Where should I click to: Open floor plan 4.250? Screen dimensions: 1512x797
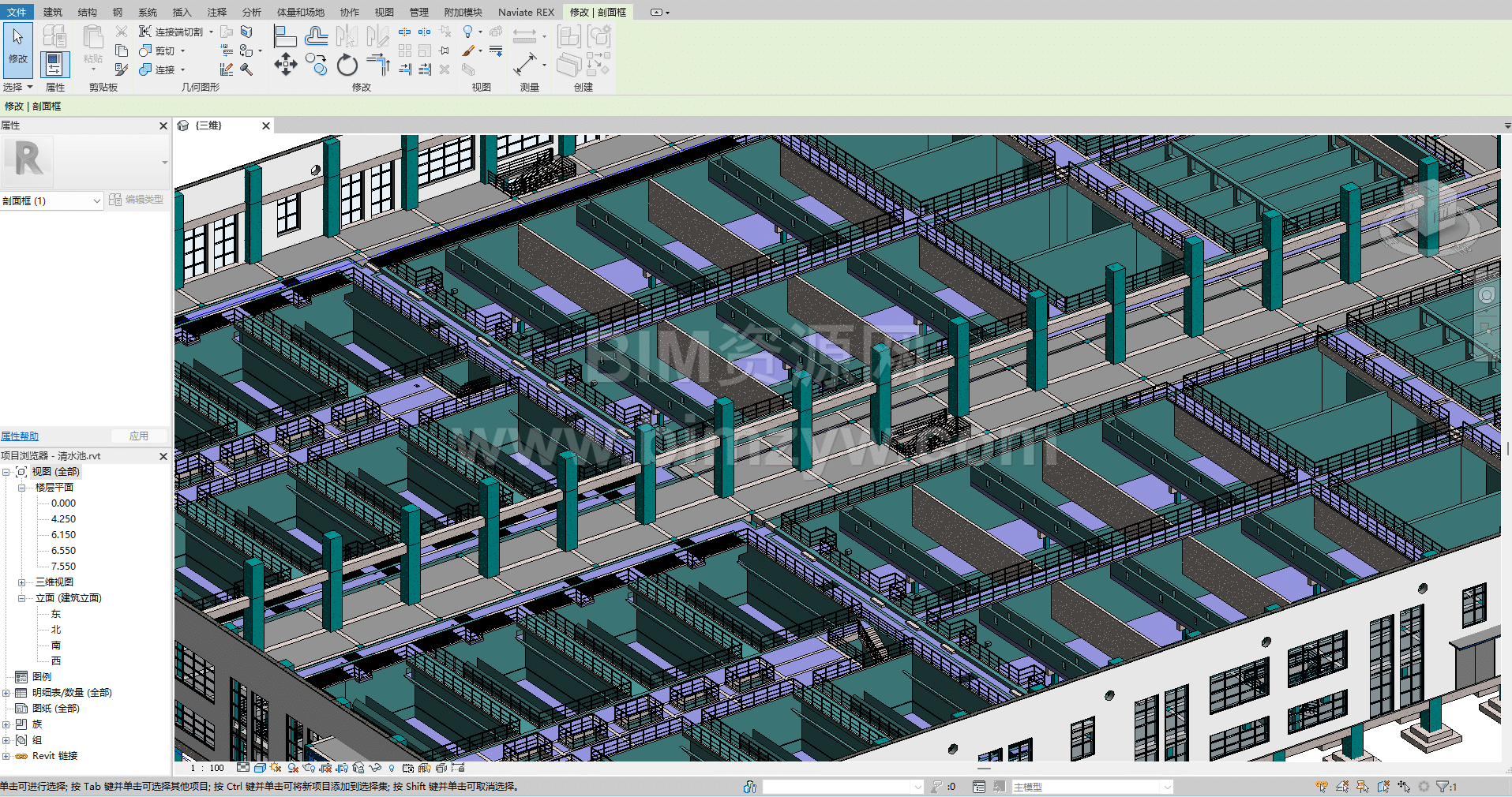pyautogui.click(x=63, y=519)
